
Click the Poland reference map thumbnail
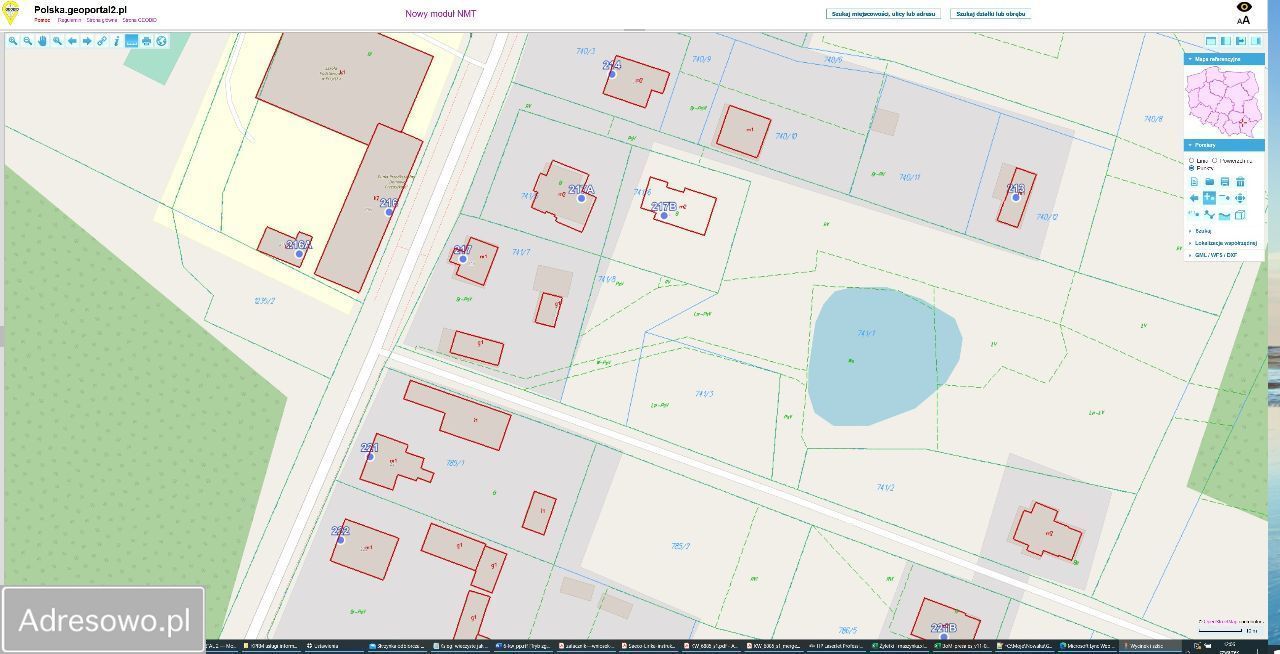tap(1224, 103)
